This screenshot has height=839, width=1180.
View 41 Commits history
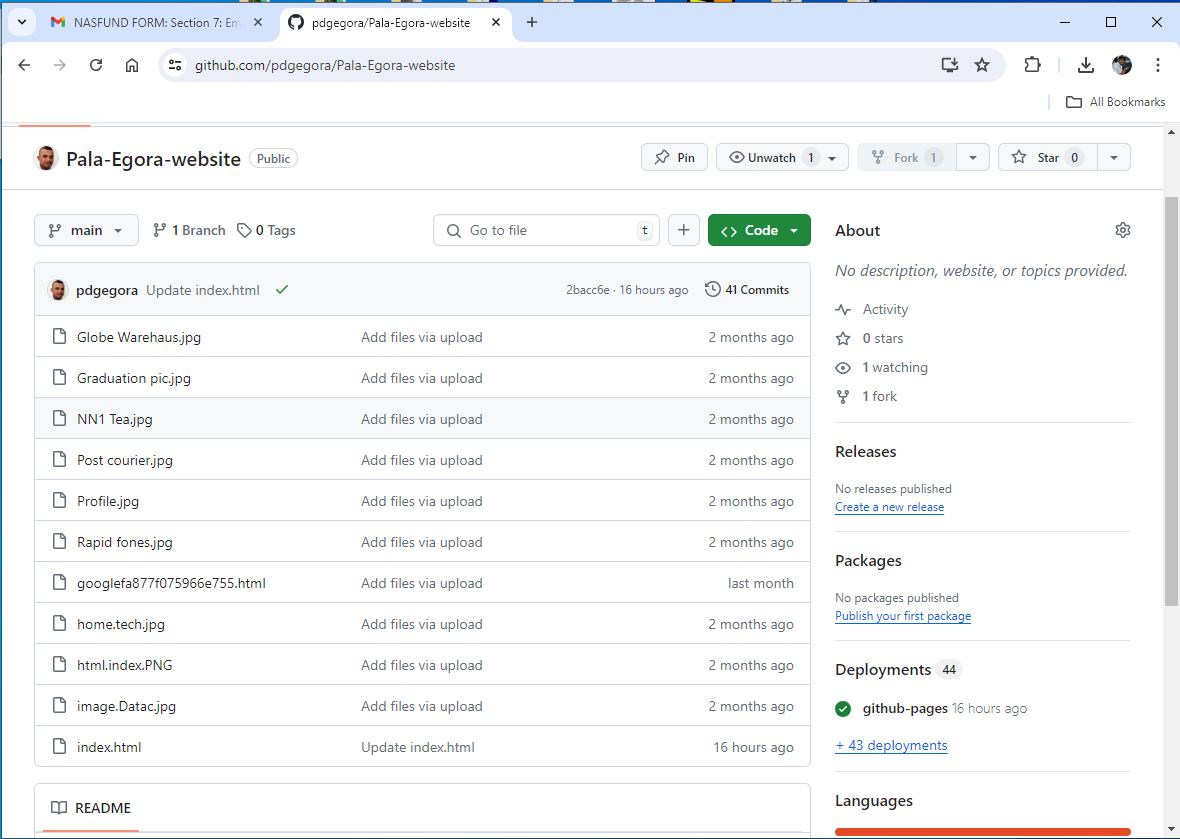[747, 290]
